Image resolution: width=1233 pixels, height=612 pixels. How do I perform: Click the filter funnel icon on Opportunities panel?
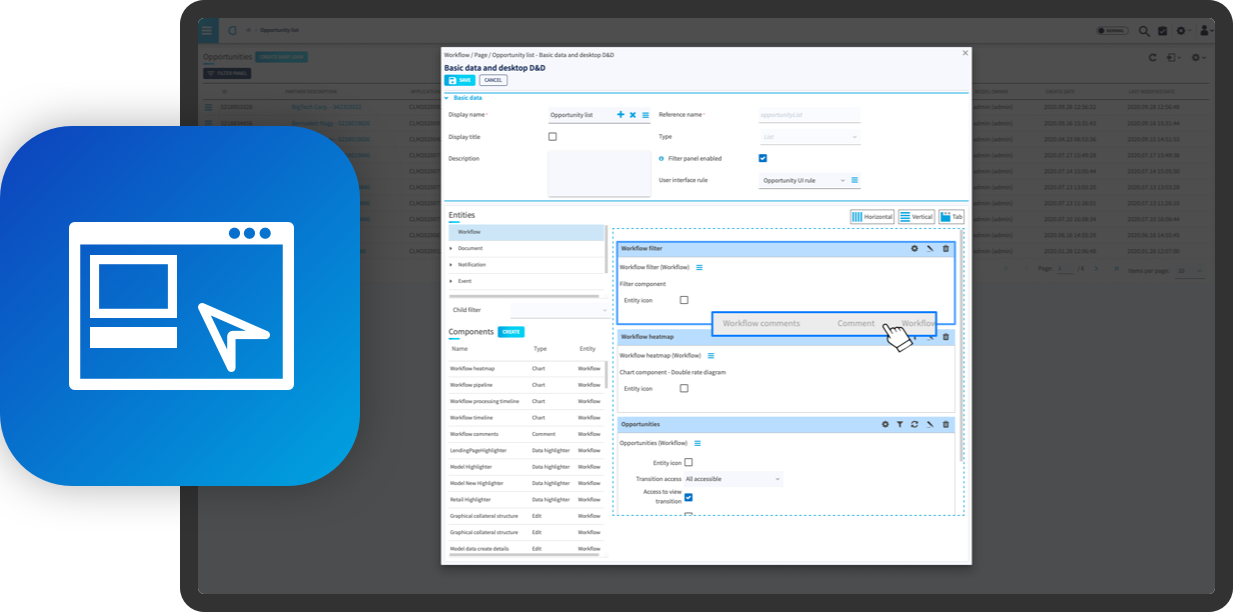900,424
